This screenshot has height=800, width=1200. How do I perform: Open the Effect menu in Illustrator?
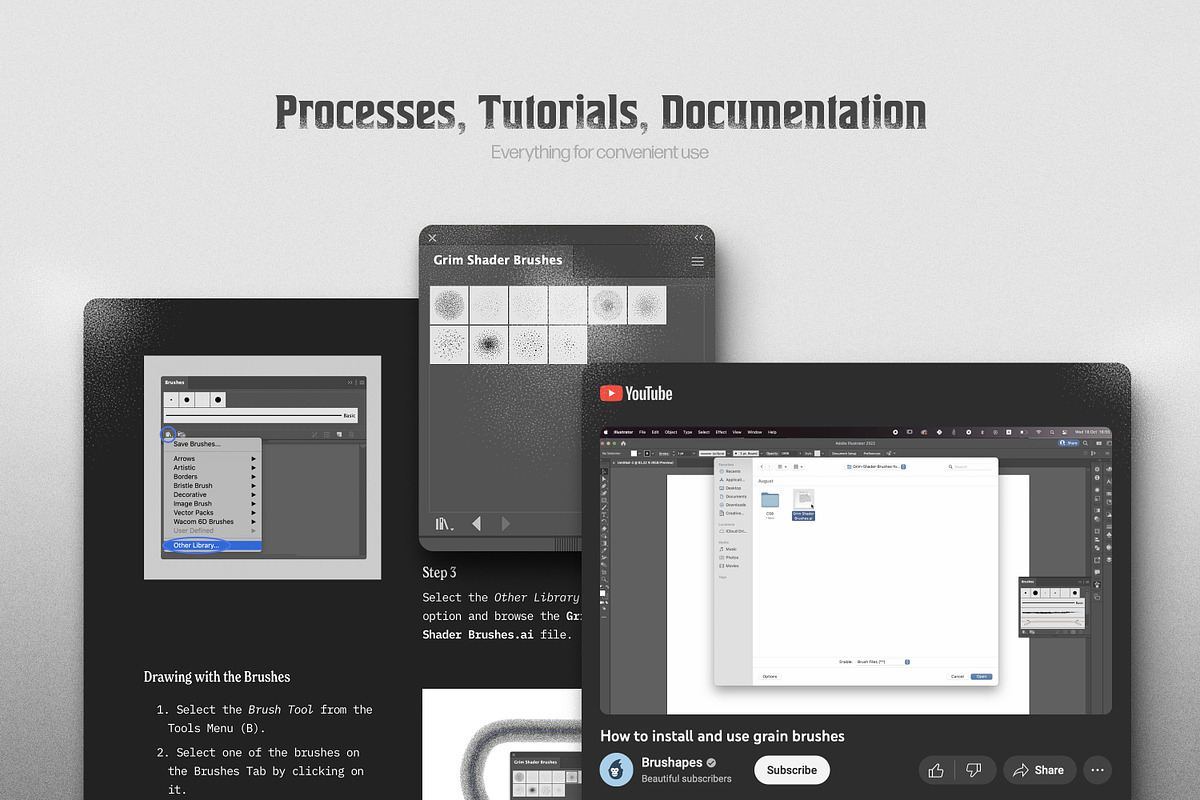pos(721,432)
